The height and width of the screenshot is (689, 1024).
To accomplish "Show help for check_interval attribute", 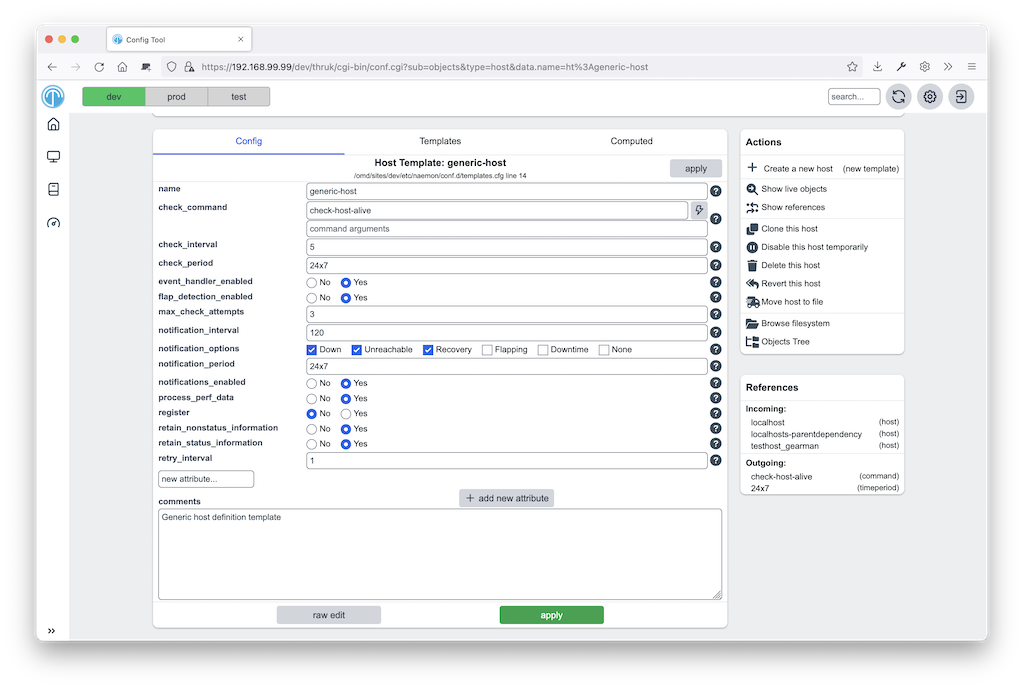I will click(716, 247).
